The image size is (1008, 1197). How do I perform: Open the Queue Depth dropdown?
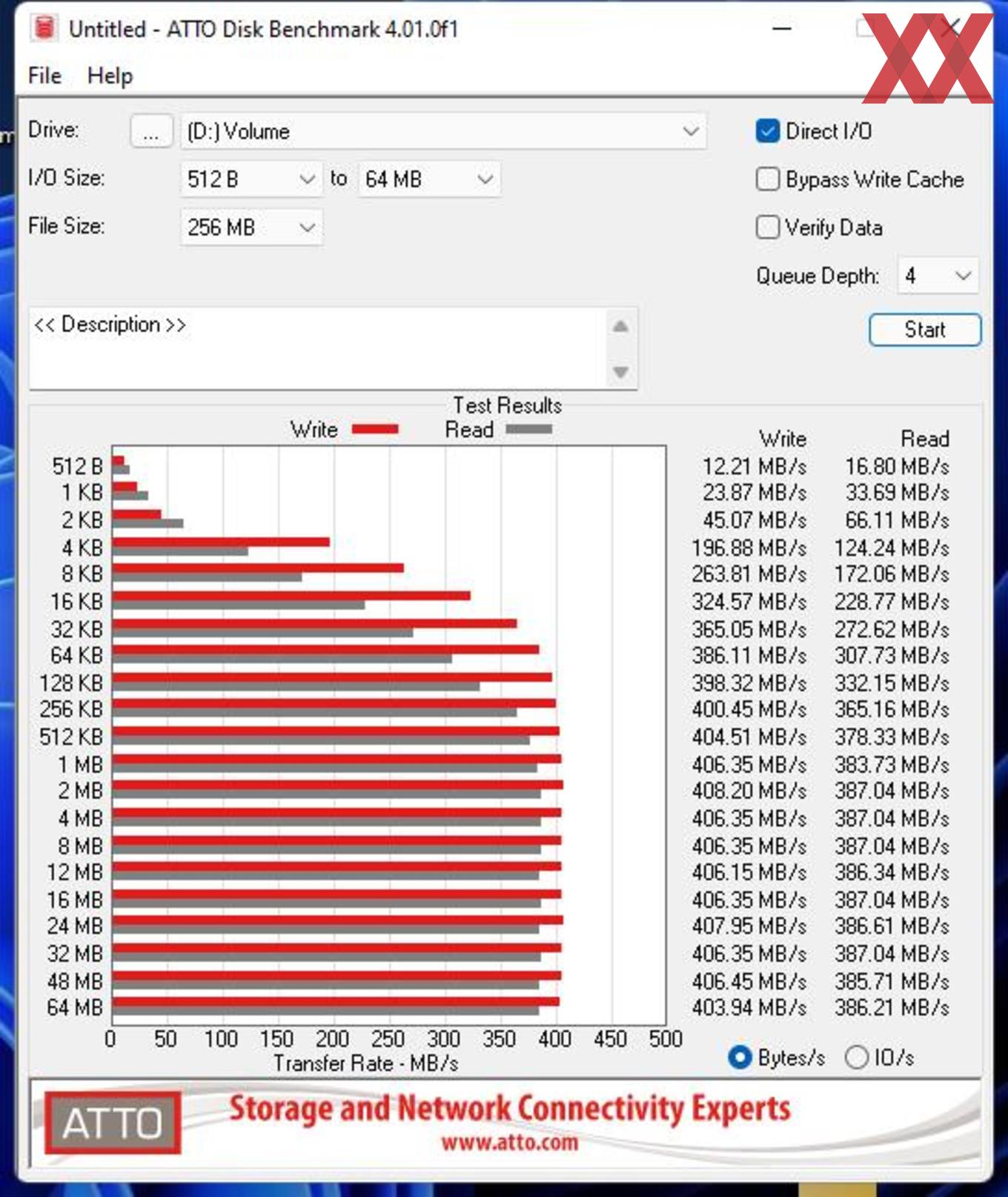[938, 276]
